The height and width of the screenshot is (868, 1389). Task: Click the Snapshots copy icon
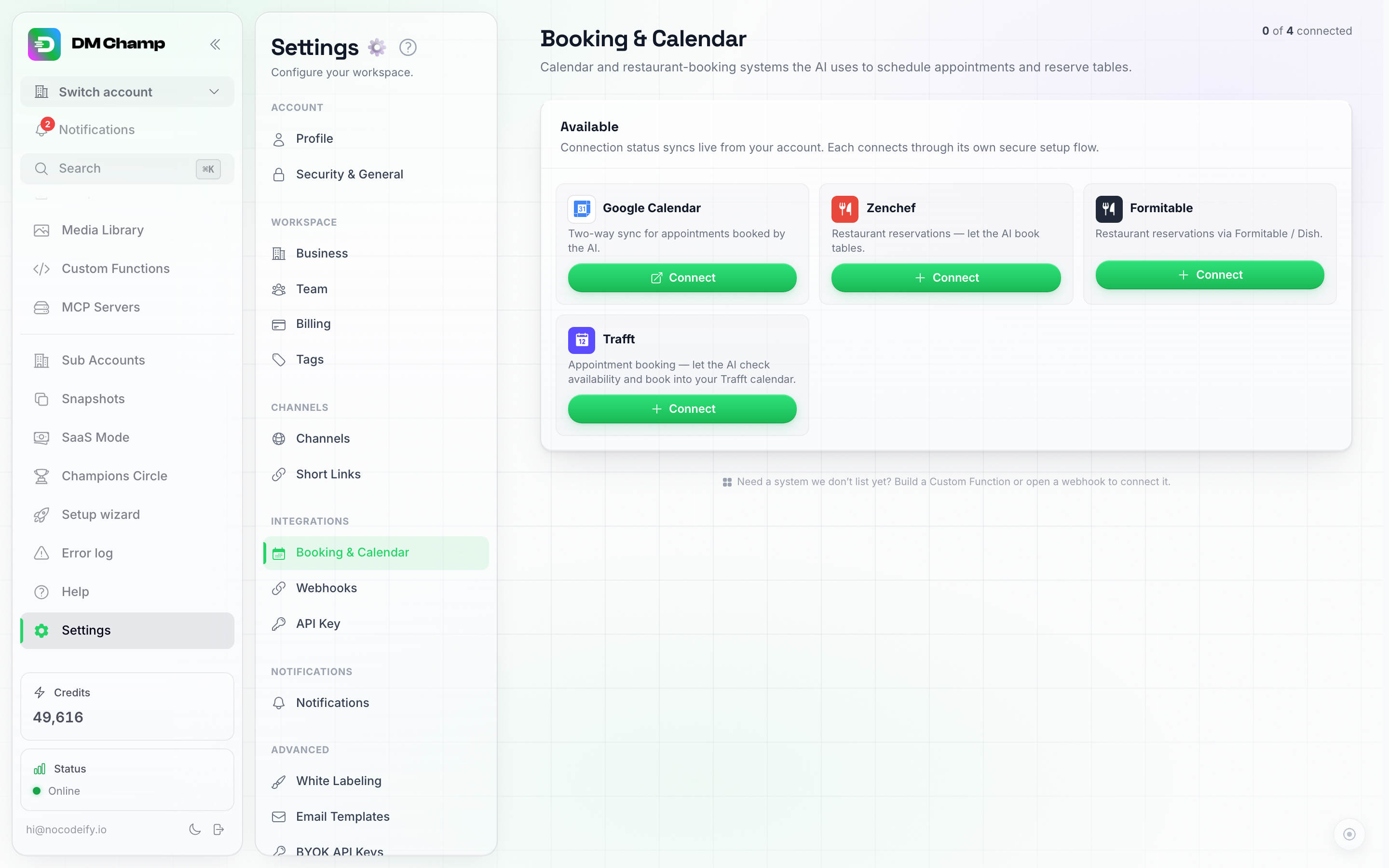[x=41, y=399]
